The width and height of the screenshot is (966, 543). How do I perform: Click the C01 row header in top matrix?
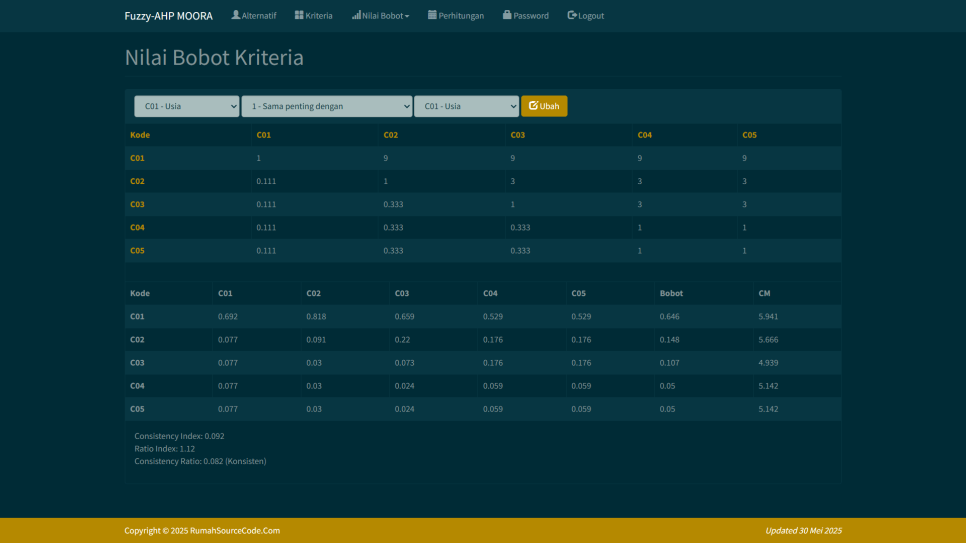pos(138,158)
